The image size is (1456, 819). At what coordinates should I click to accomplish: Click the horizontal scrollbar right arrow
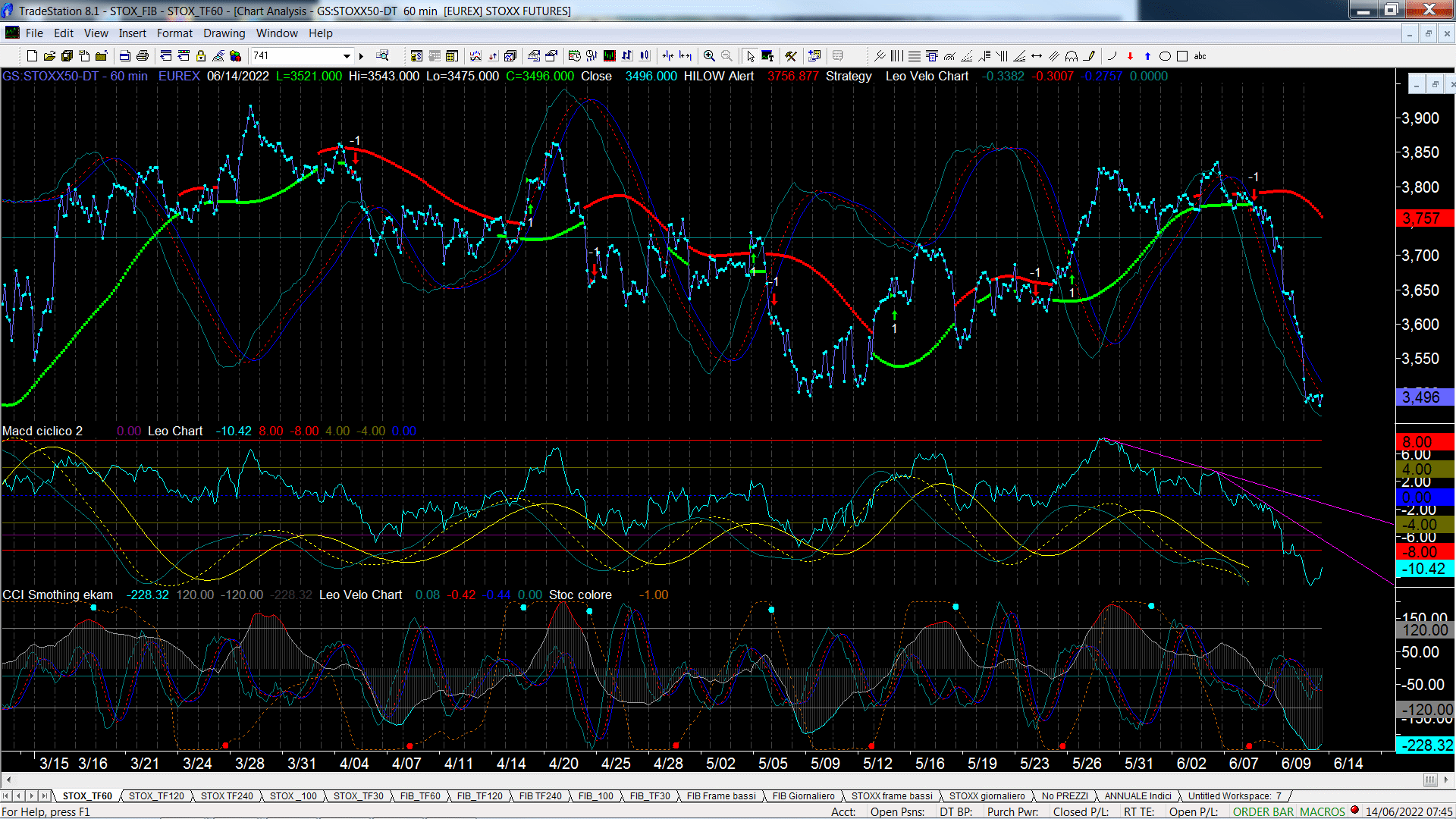click(1447, 780)
